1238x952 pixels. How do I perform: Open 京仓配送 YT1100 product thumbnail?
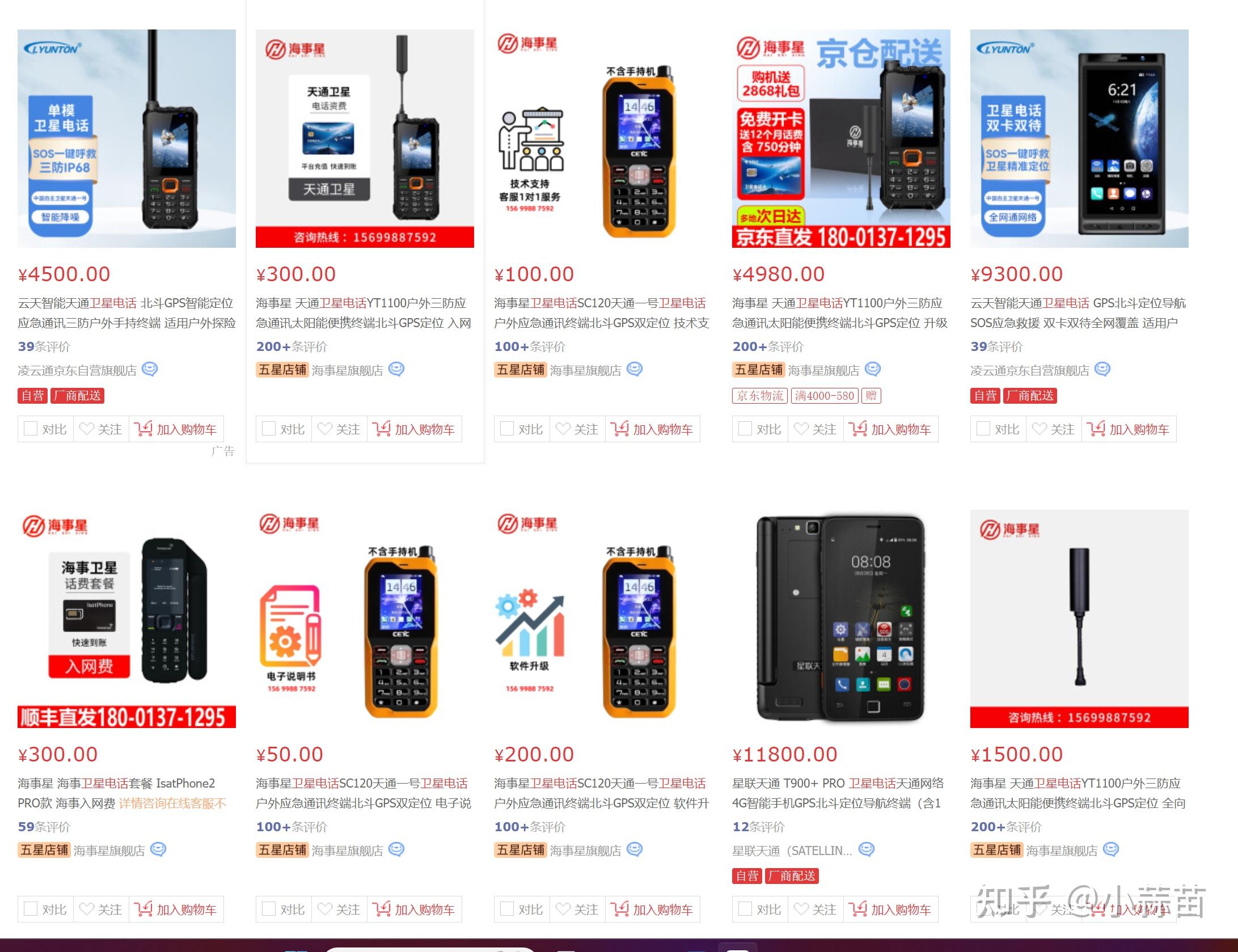pyautogui.click(x=841, y=138)
